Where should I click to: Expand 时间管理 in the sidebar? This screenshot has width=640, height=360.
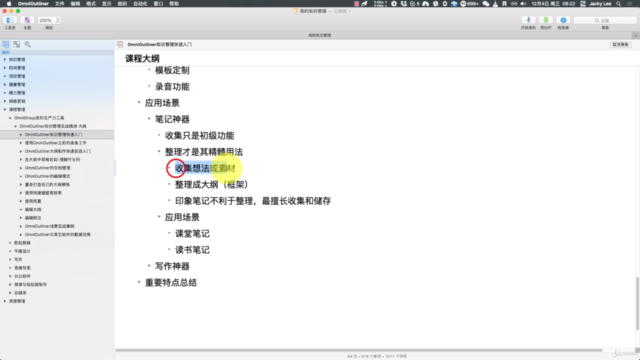(5, 68)
